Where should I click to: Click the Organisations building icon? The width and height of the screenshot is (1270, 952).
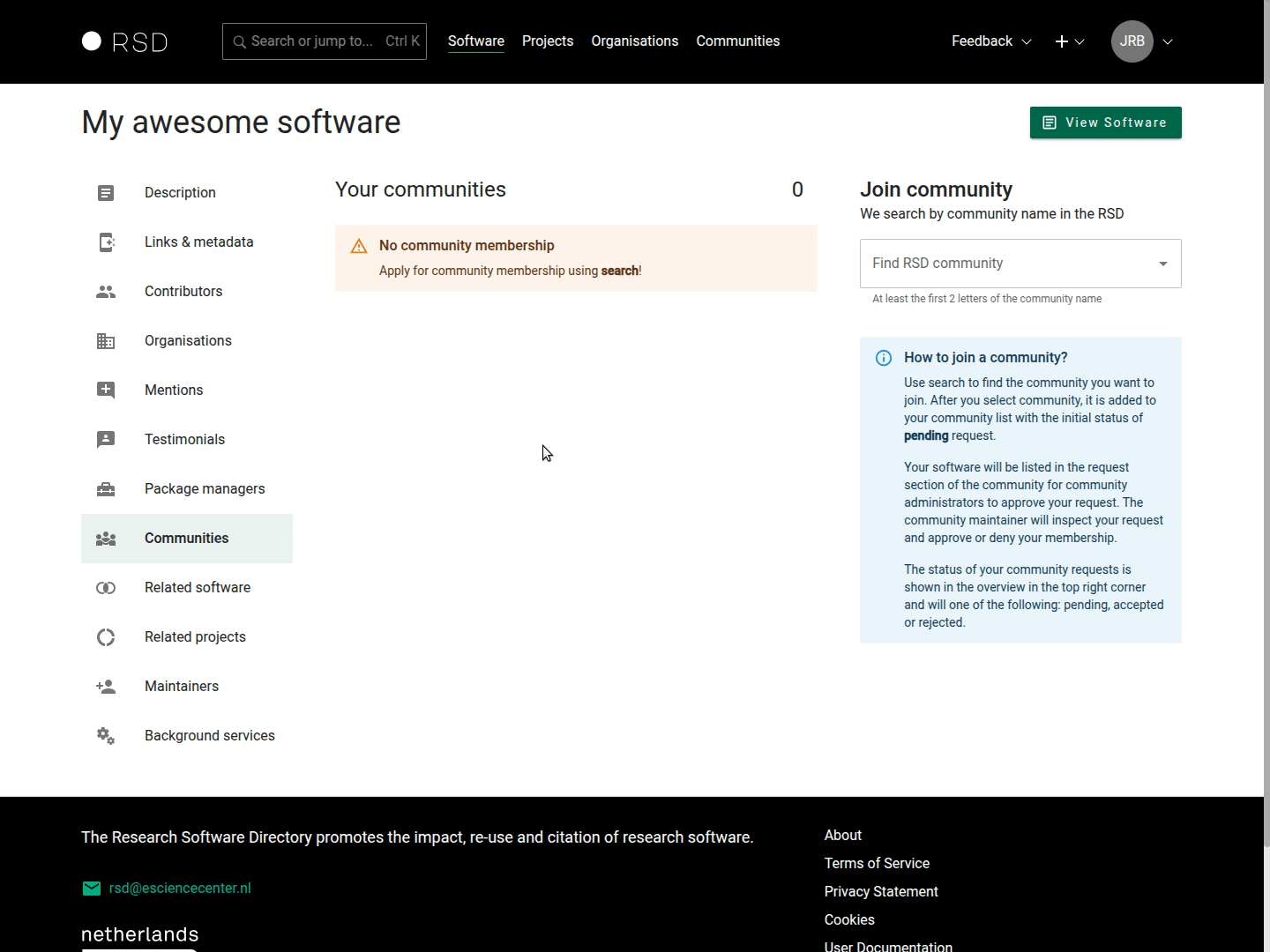pyautogui.click(x=106, y=341)
